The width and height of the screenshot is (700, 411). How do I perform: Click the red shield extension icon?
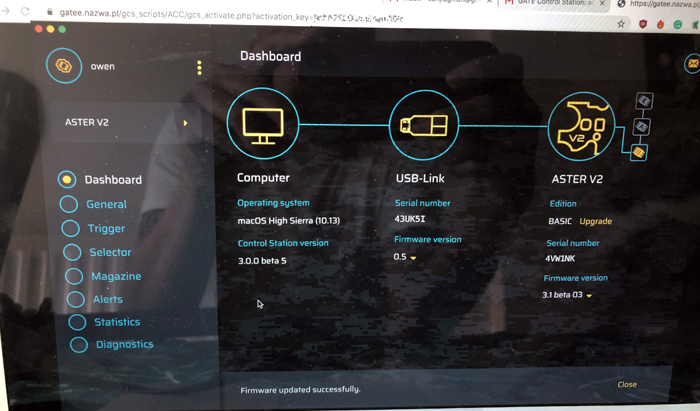[x=643, y=24]
